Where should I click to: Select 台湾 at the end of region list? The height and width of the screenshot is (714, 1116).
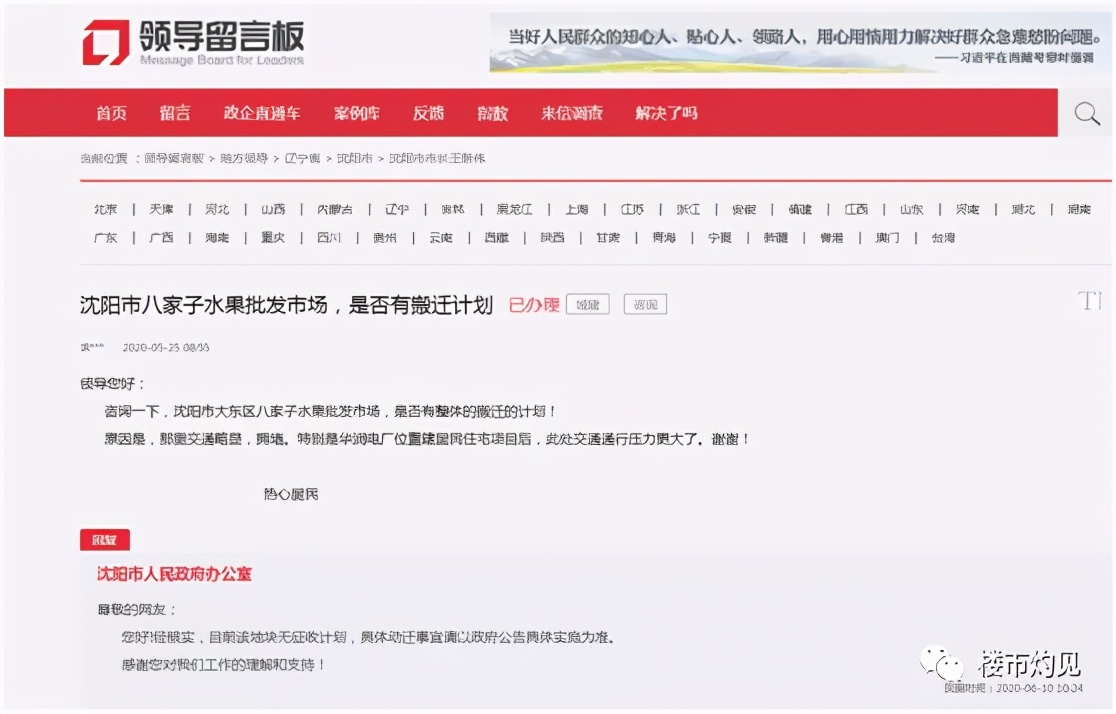[941, 238]
